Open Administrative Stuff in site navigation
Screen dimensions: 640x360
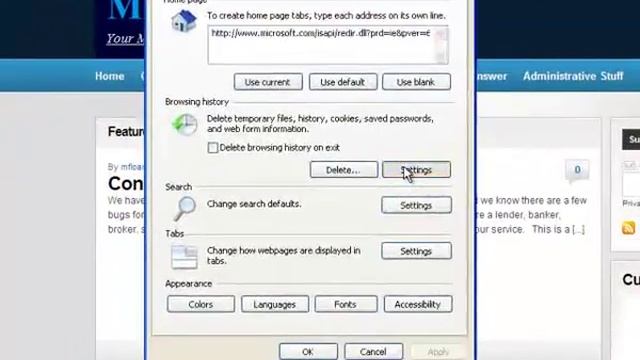pyautogui.click(x=573, y=76)
